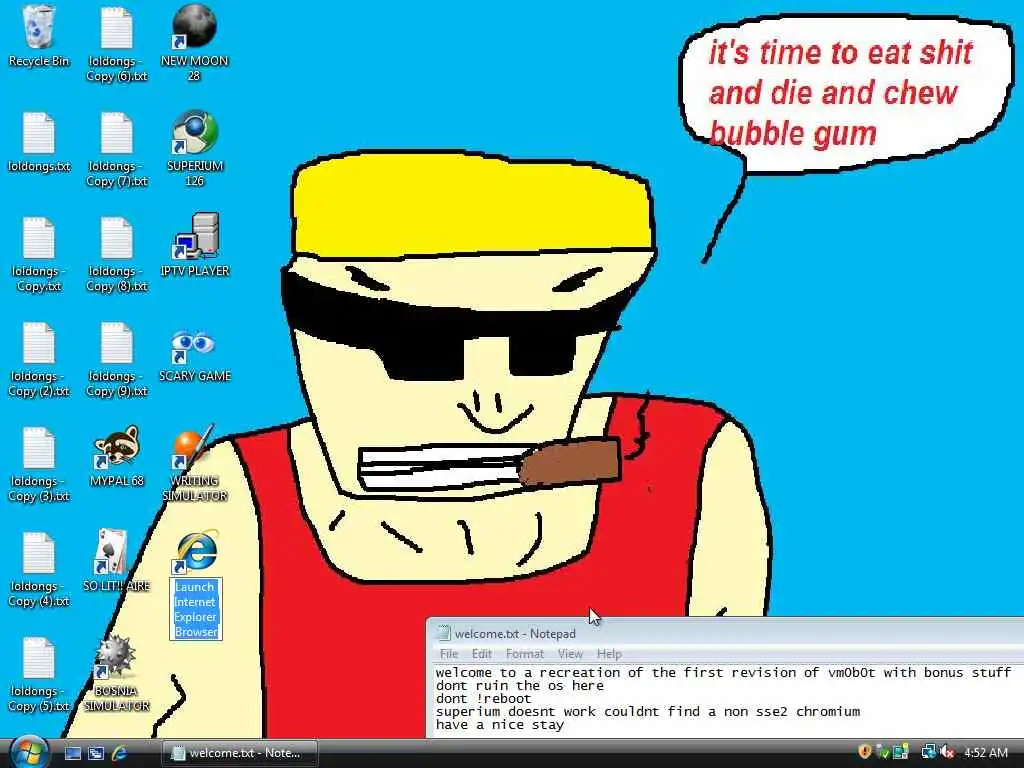
Task: Select the loldongs - Copy (8).txt file
Action: click(116, 255)
